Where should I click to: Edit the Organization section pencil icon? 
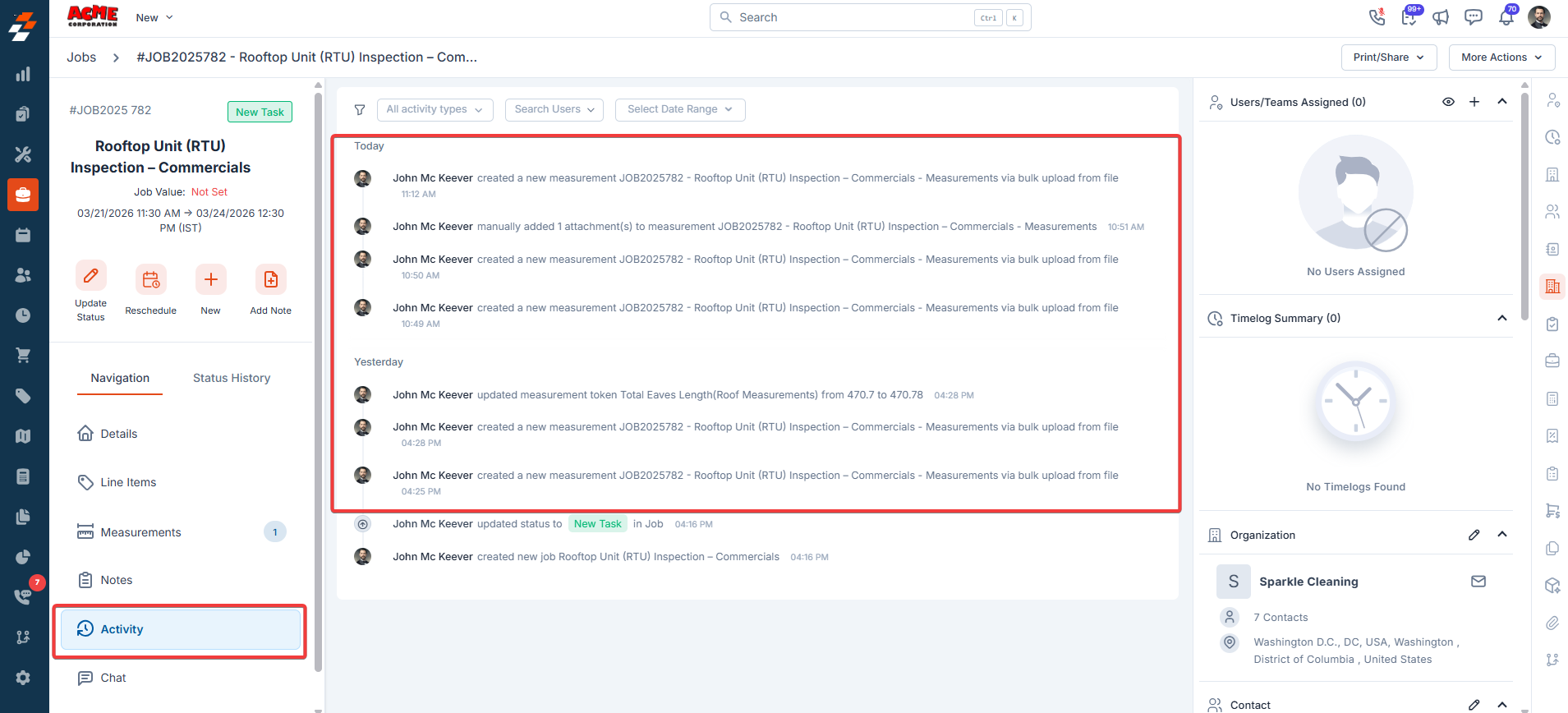tap(1474, 535)
